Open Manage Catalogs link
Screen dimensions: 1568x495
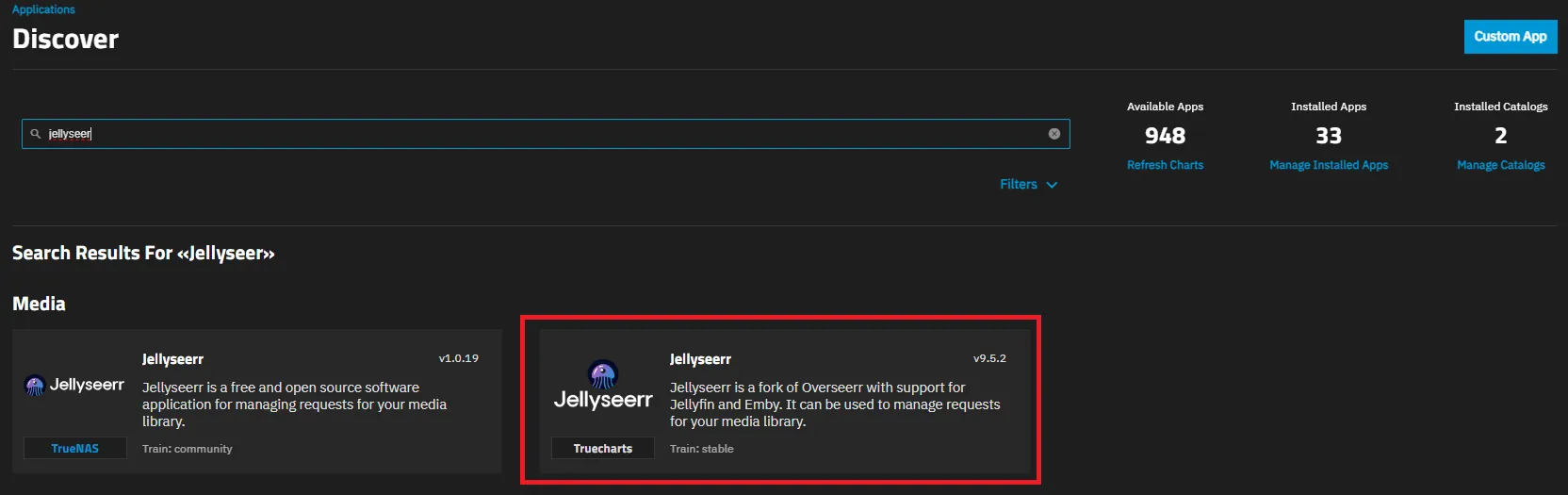click(x=1501, y=165)
